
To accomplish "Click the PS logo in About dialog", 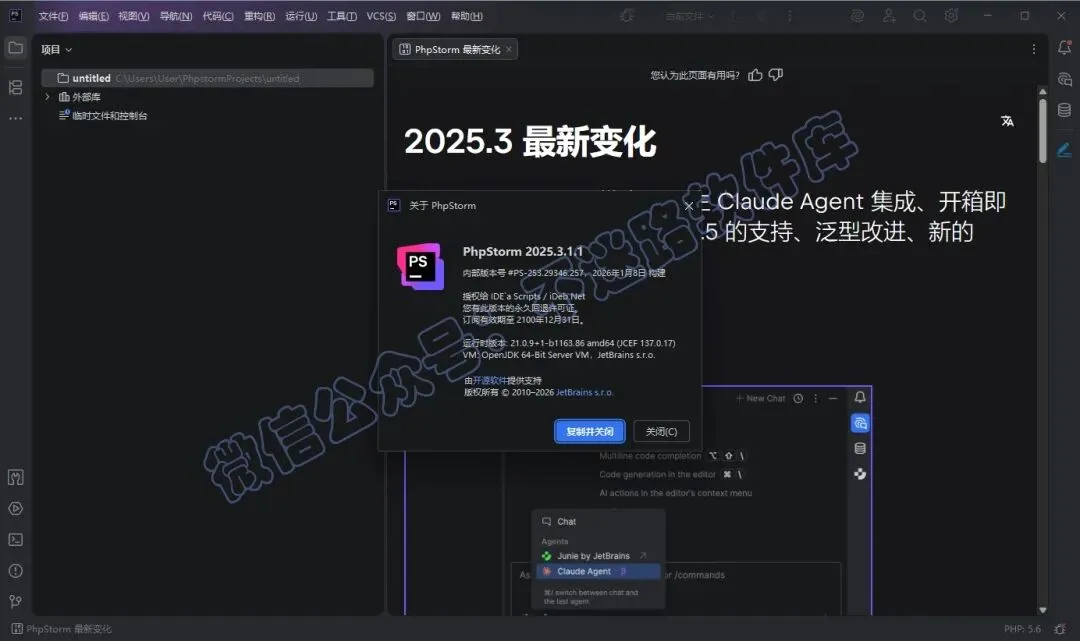I will (420, 266).
